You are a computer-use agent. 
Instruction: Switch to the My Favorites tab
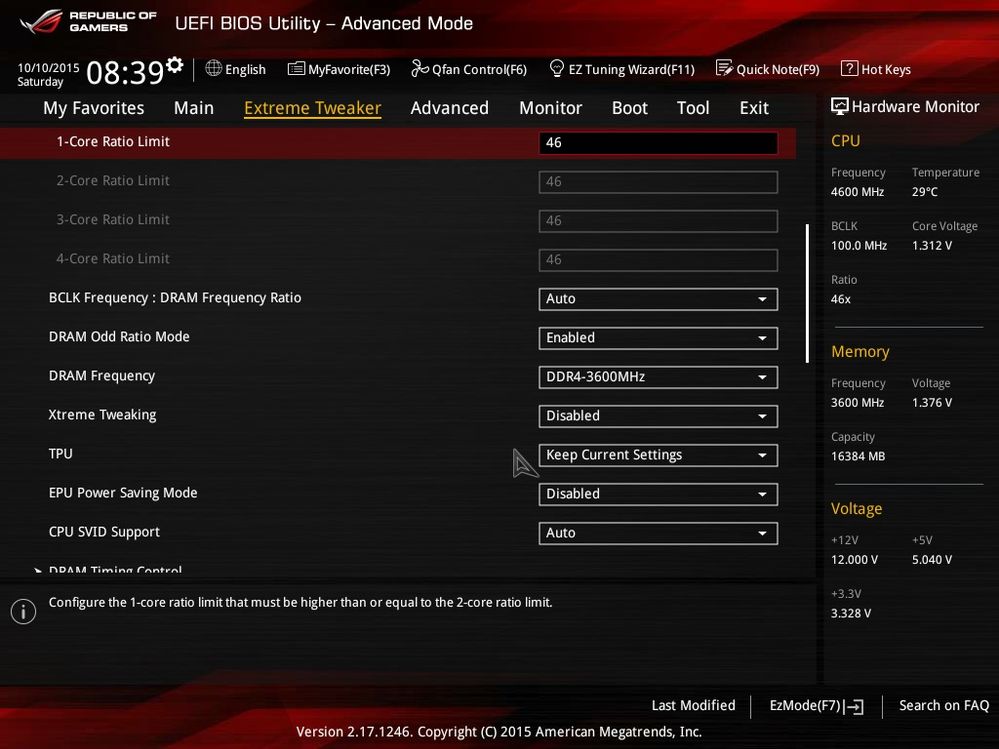pyautogui.click(x=94, y=108)
